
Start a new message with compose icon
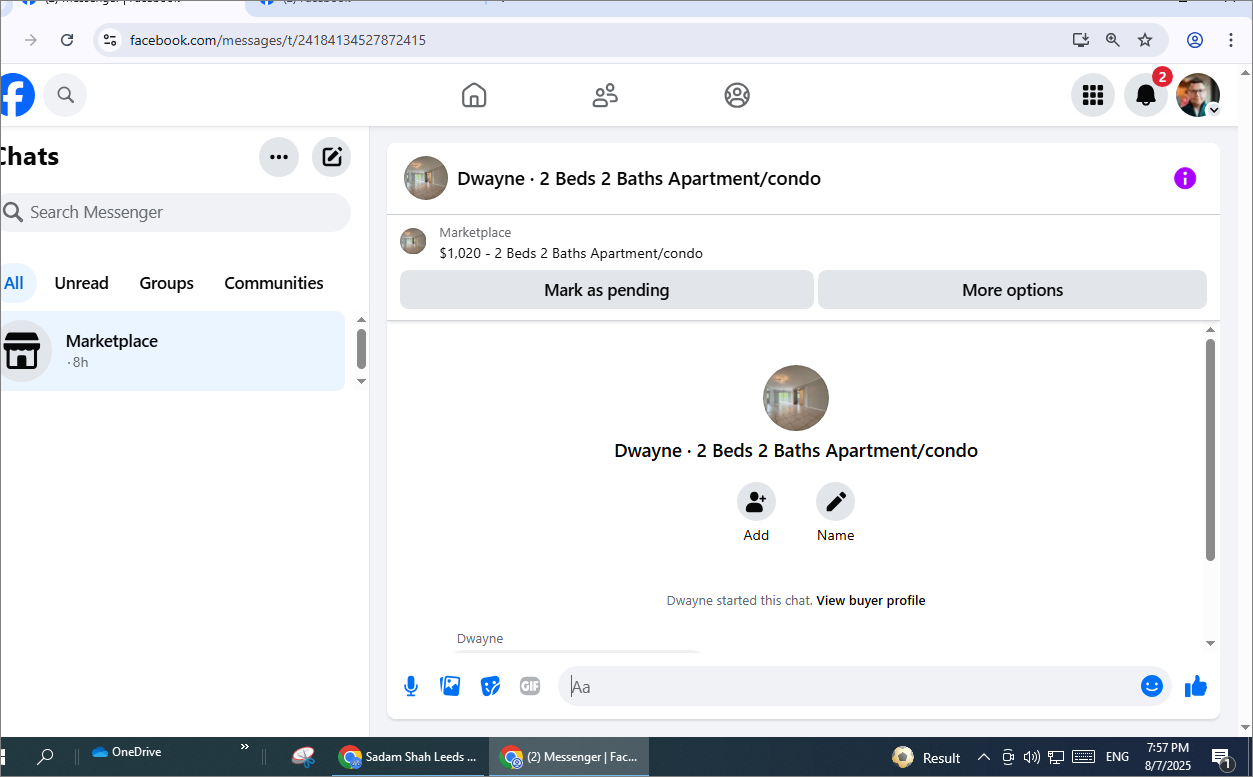click(x=332, y=157)
